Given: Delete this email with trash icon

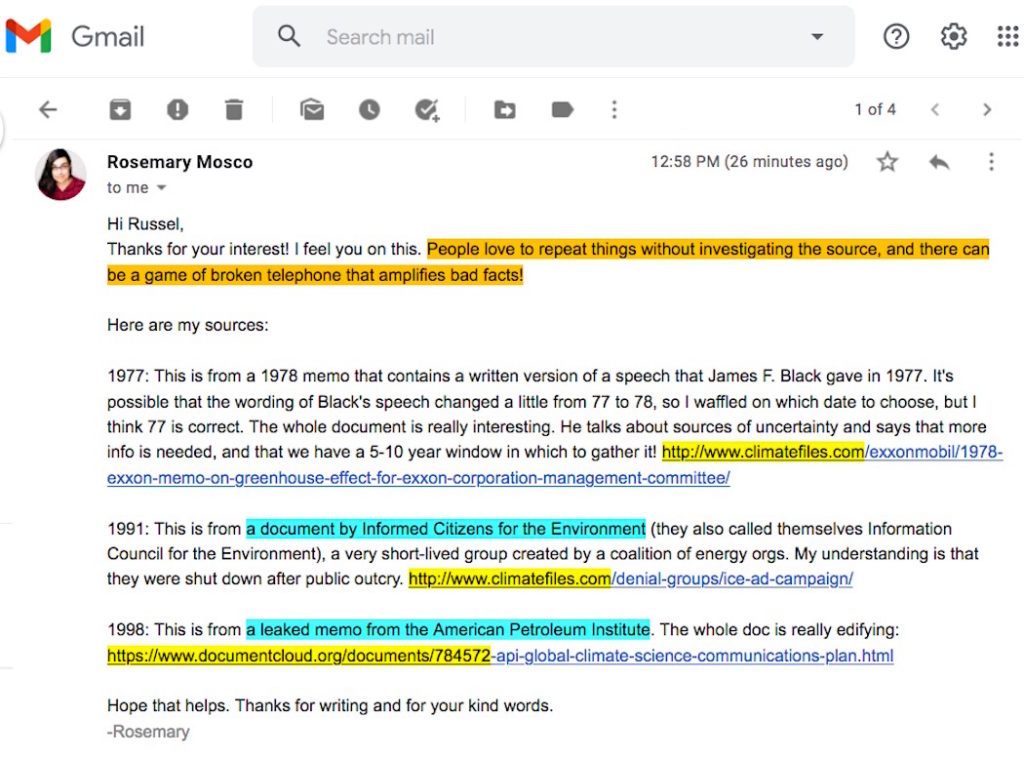Looking at the screenshot, I should pos(234,110).
